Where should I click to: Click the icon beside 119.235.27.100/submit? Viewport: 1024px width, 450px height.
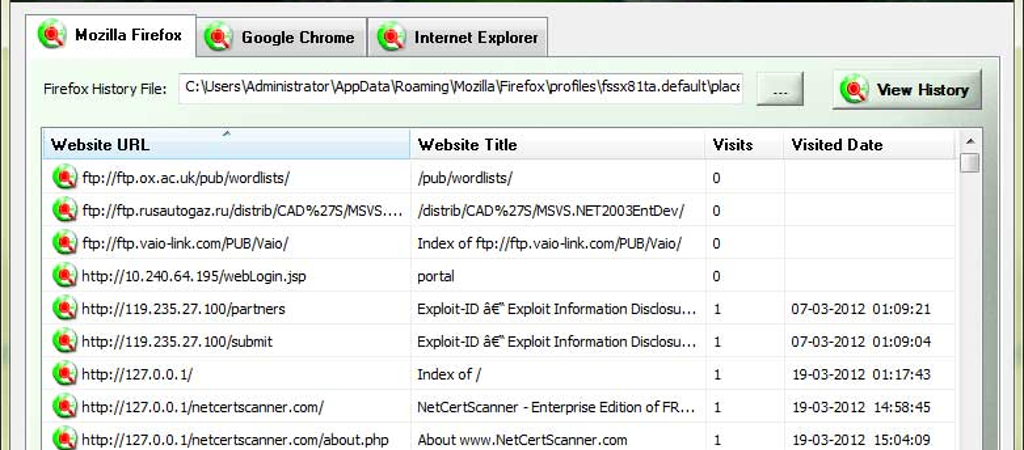tap(65, 340)
